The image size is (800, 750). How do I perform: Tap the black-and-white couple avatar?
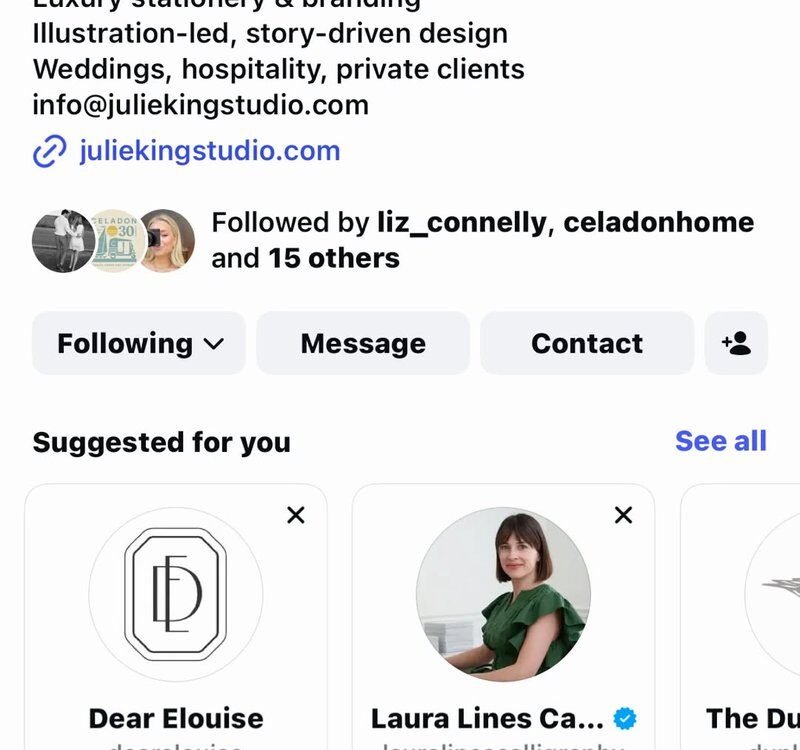[x=62, y=241]
